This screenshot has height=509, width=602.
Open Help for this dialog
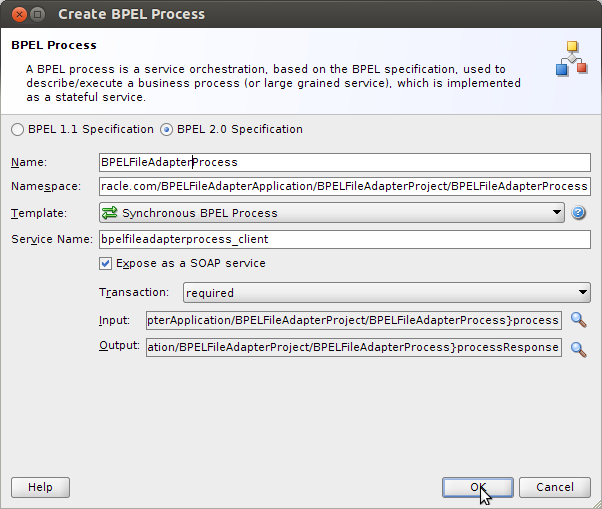click(40, 488)
